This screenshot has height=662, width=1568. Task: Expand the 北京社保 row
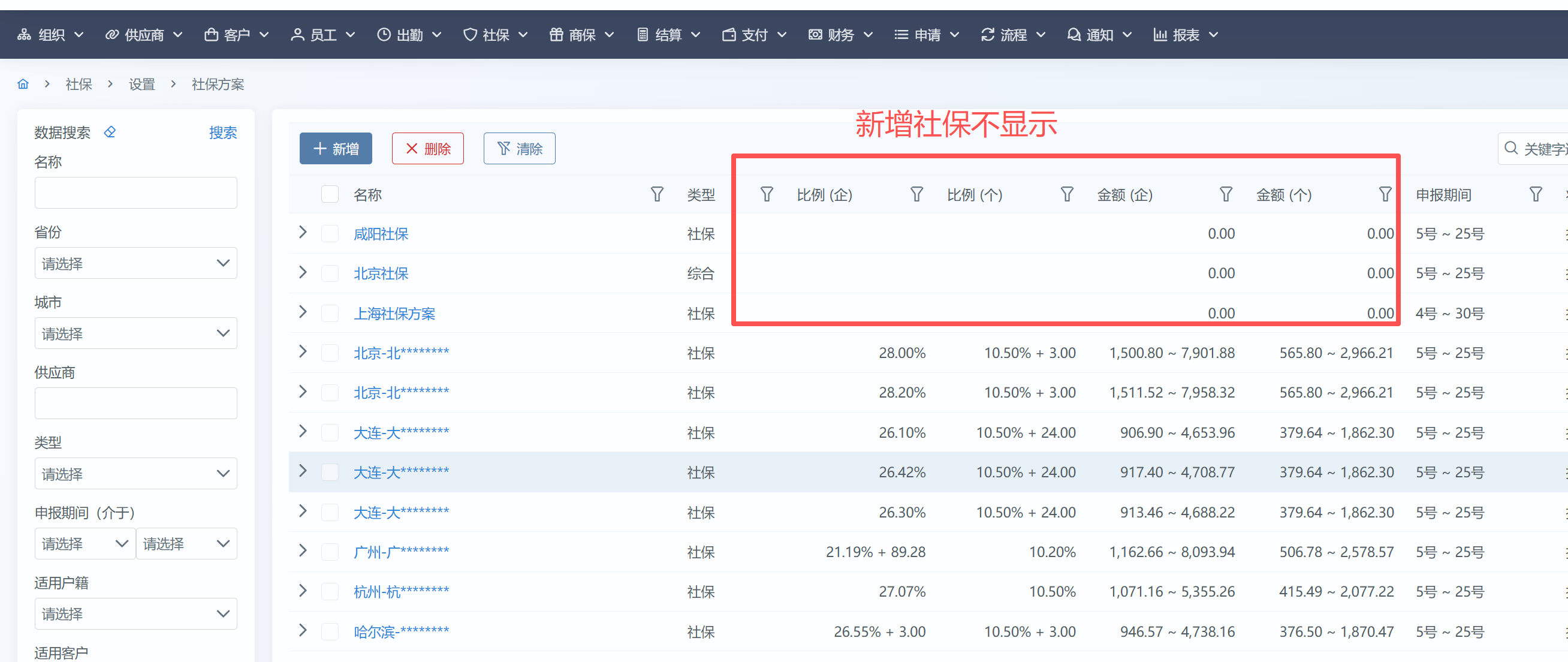[303, 273]
